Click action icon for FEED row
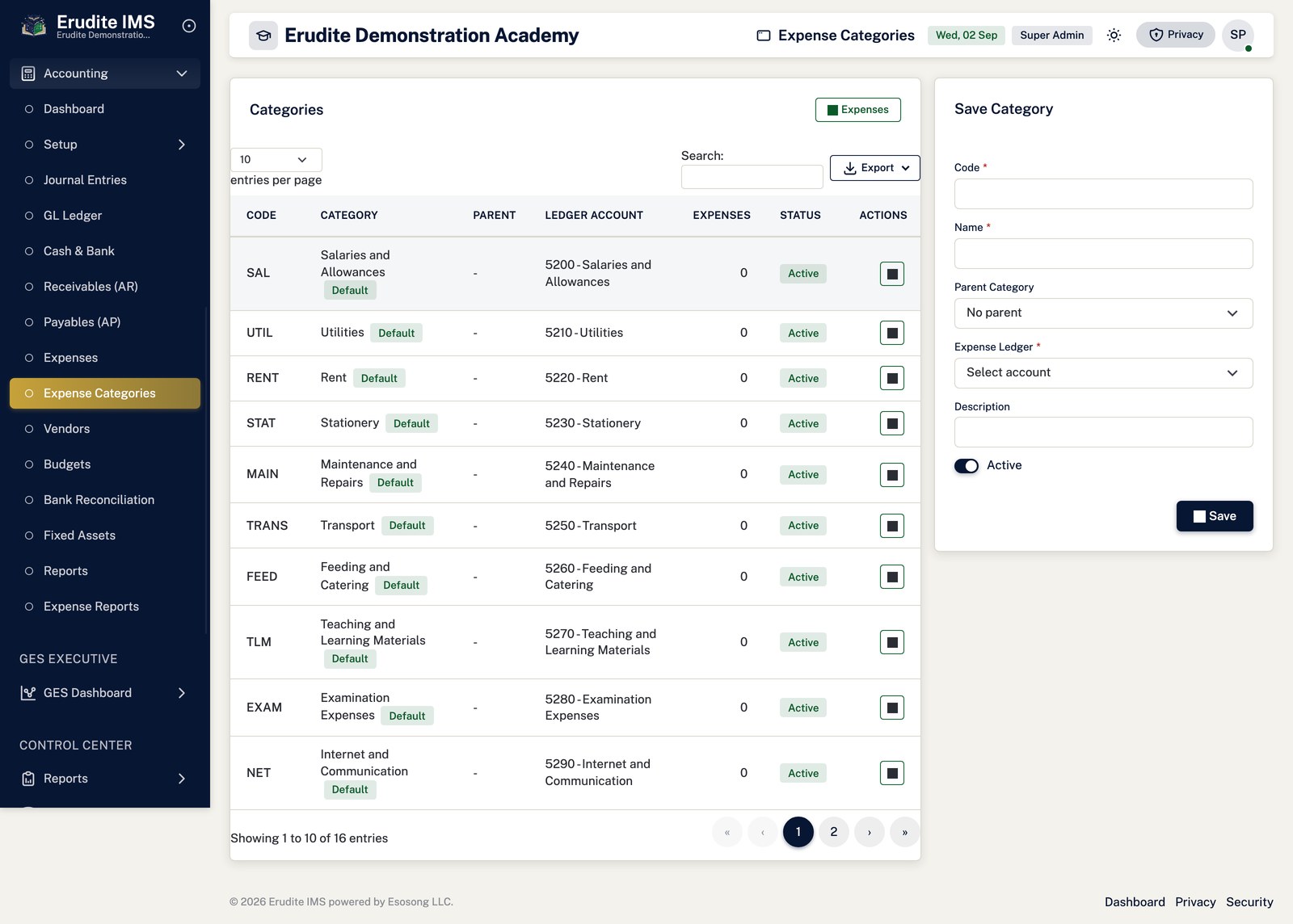 892,577
